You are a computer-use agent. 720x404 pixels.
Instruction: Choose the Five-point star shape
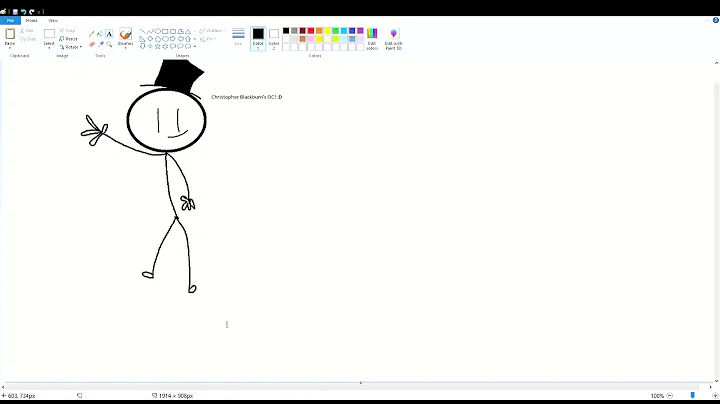[x=158, y=46]
